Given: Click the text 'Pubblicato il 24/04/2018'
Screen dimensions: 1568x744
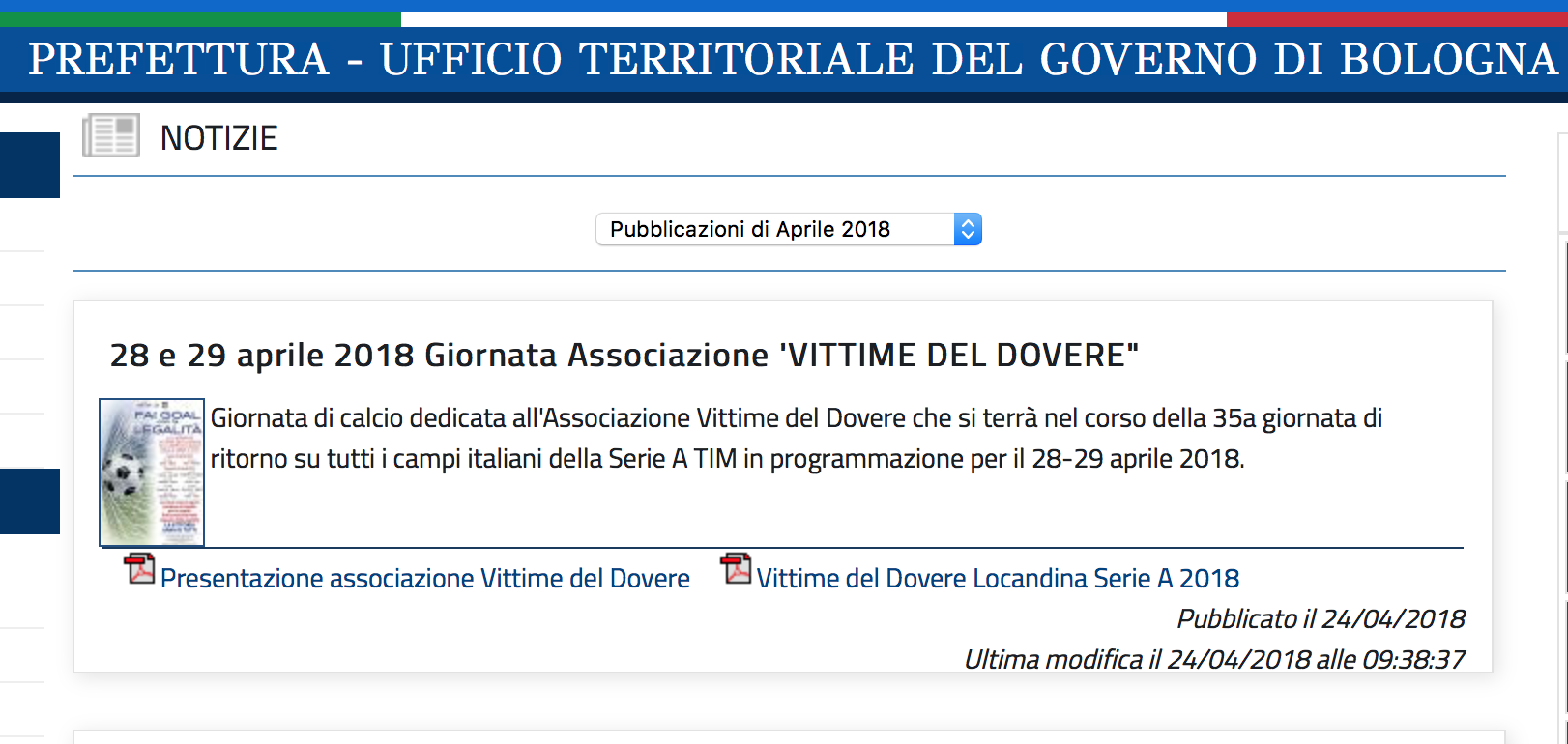Looking at the screenshot, I should click(1321, 618).
